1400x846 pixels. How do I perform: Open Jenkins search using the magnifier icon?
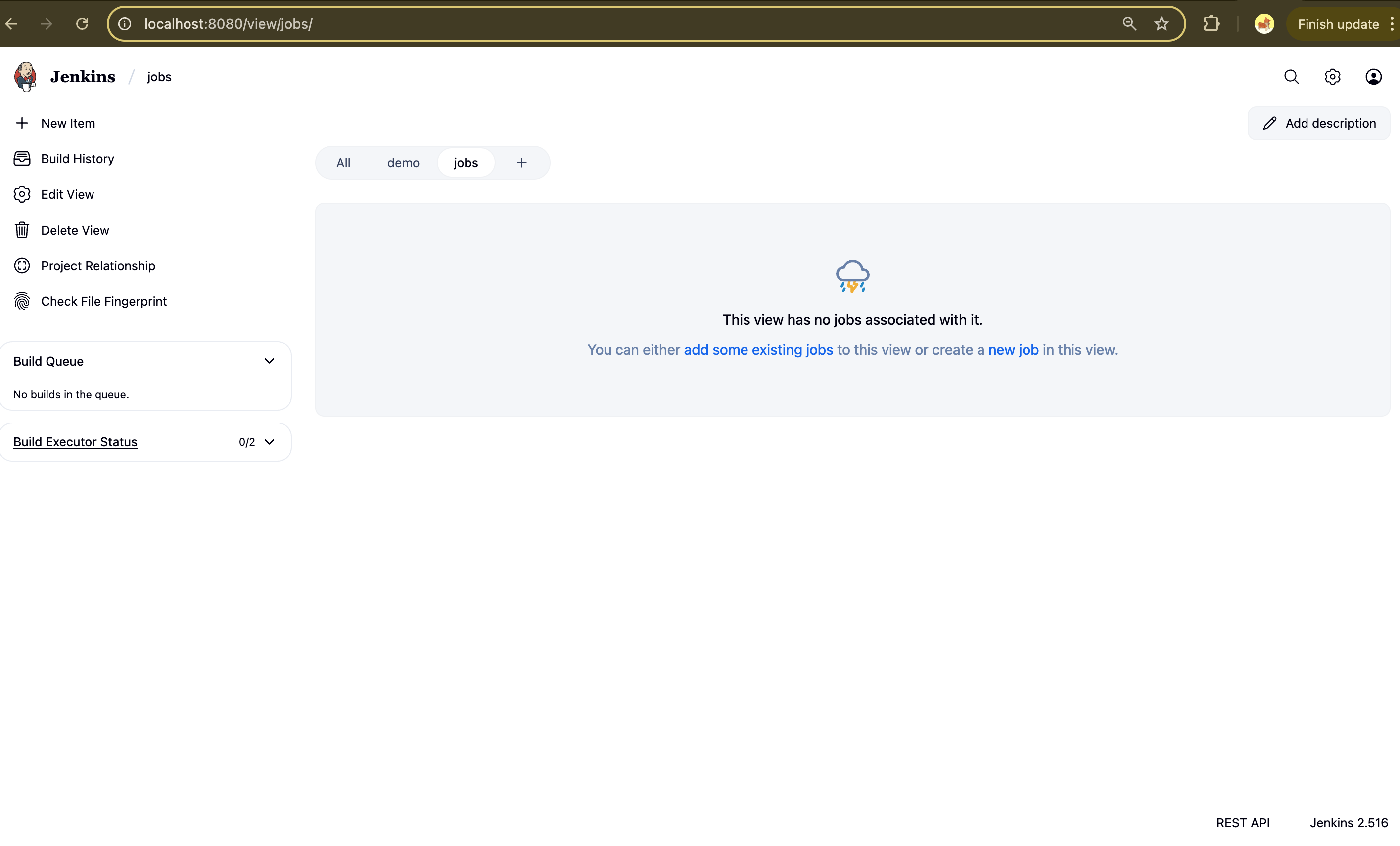tap(1292, 76)
